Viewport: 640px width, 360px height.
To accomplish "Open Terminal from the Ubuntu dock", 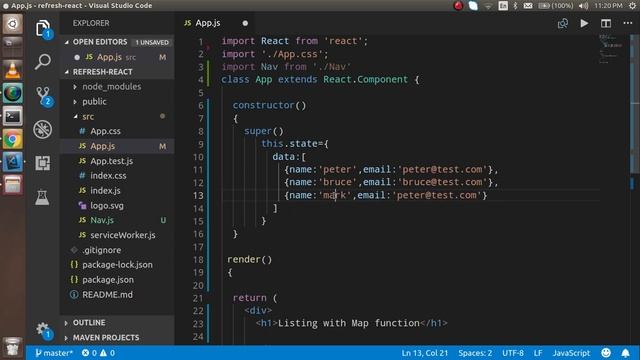I will point(13,116).
